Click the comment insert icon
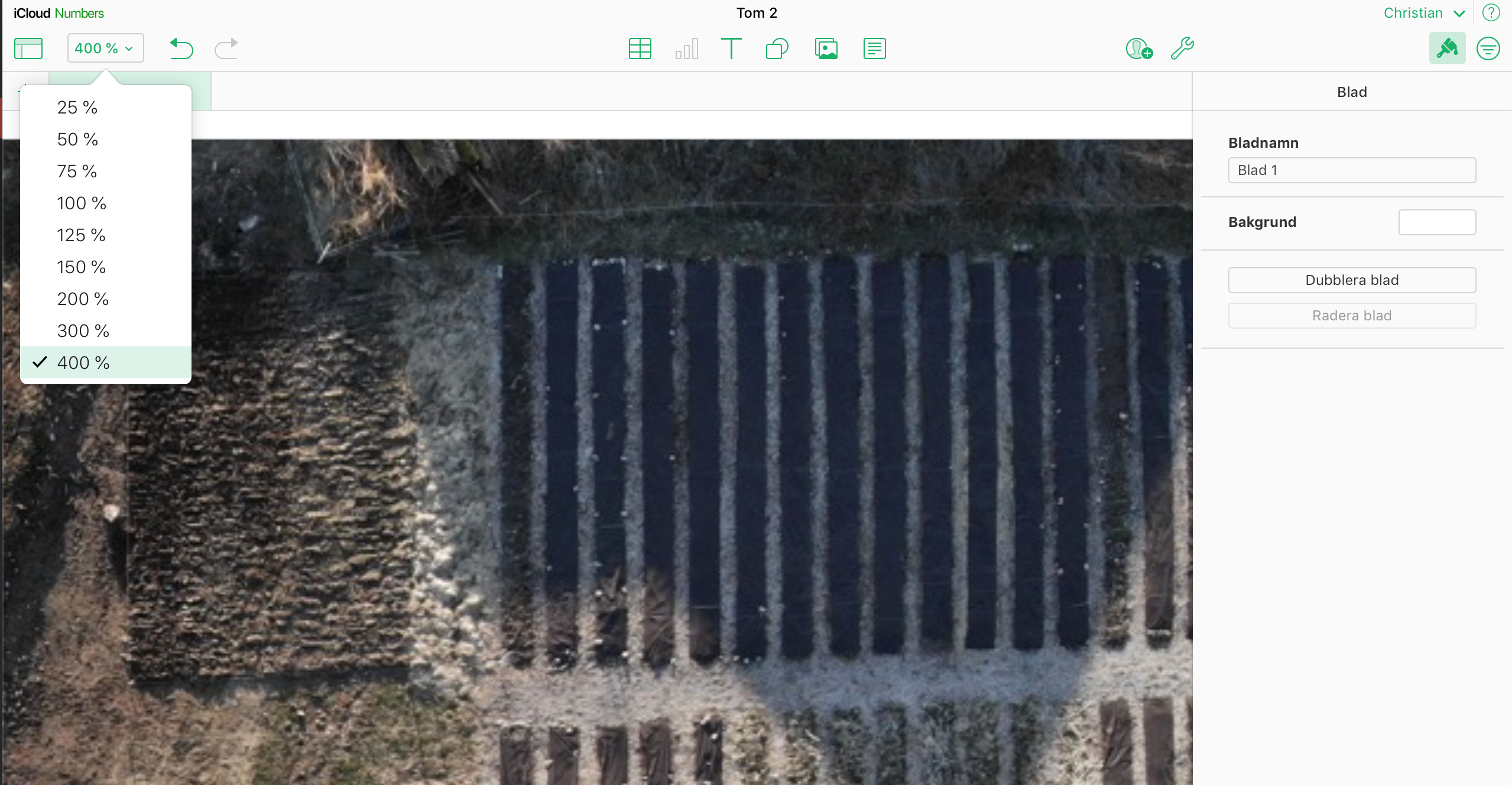Viewport: 1512px width, 785px height. tap(874, 48)
